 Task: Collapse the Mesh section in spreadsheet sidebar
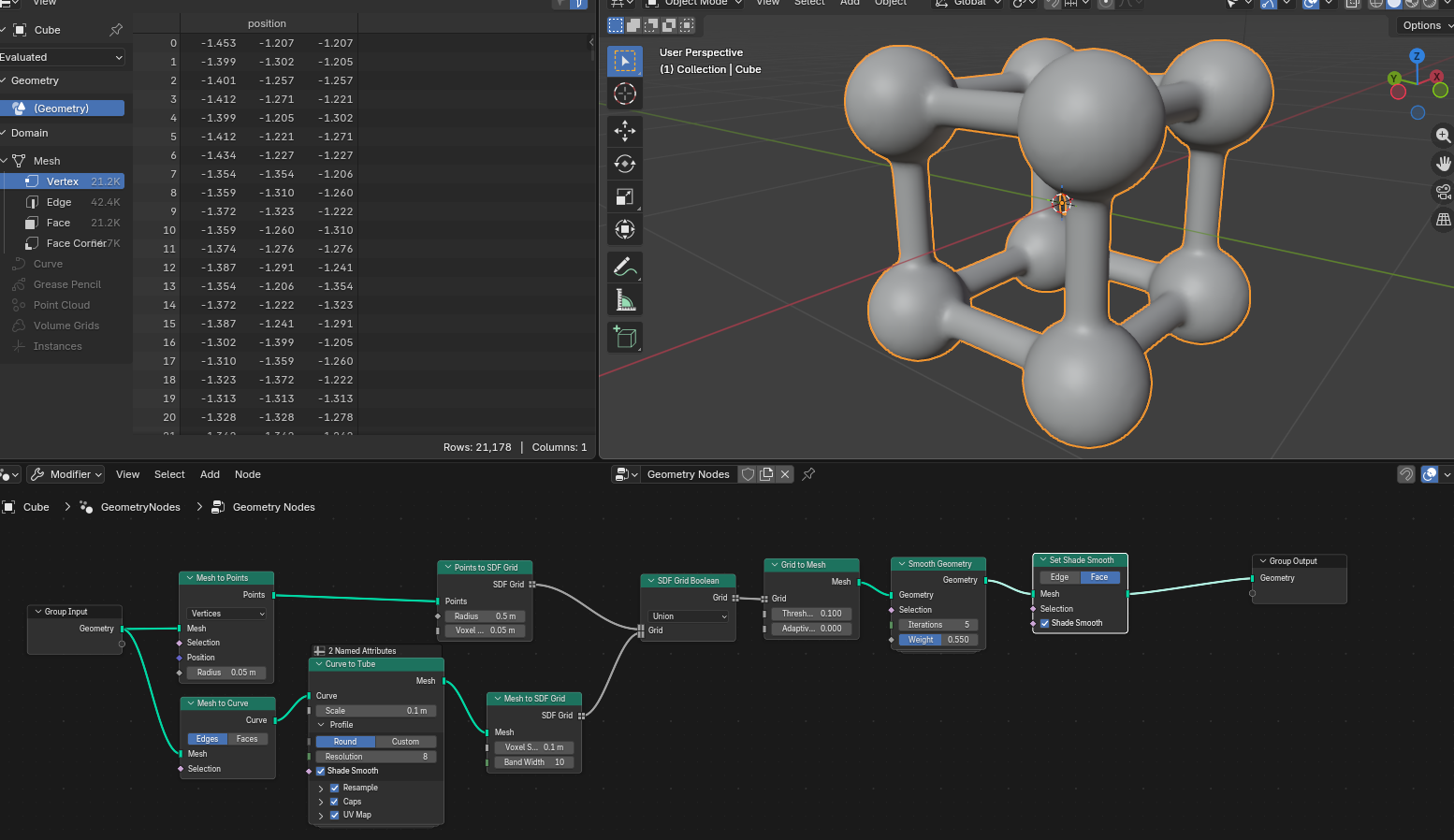tap(4, 161)
